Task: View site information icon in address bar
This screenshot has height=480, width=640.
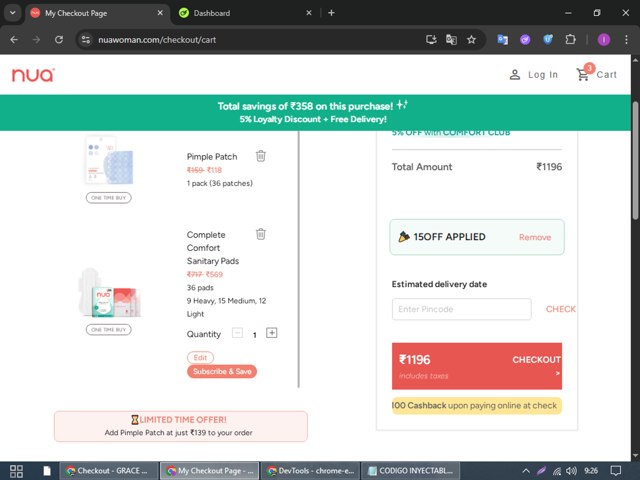Action: (x=86, y=40)
